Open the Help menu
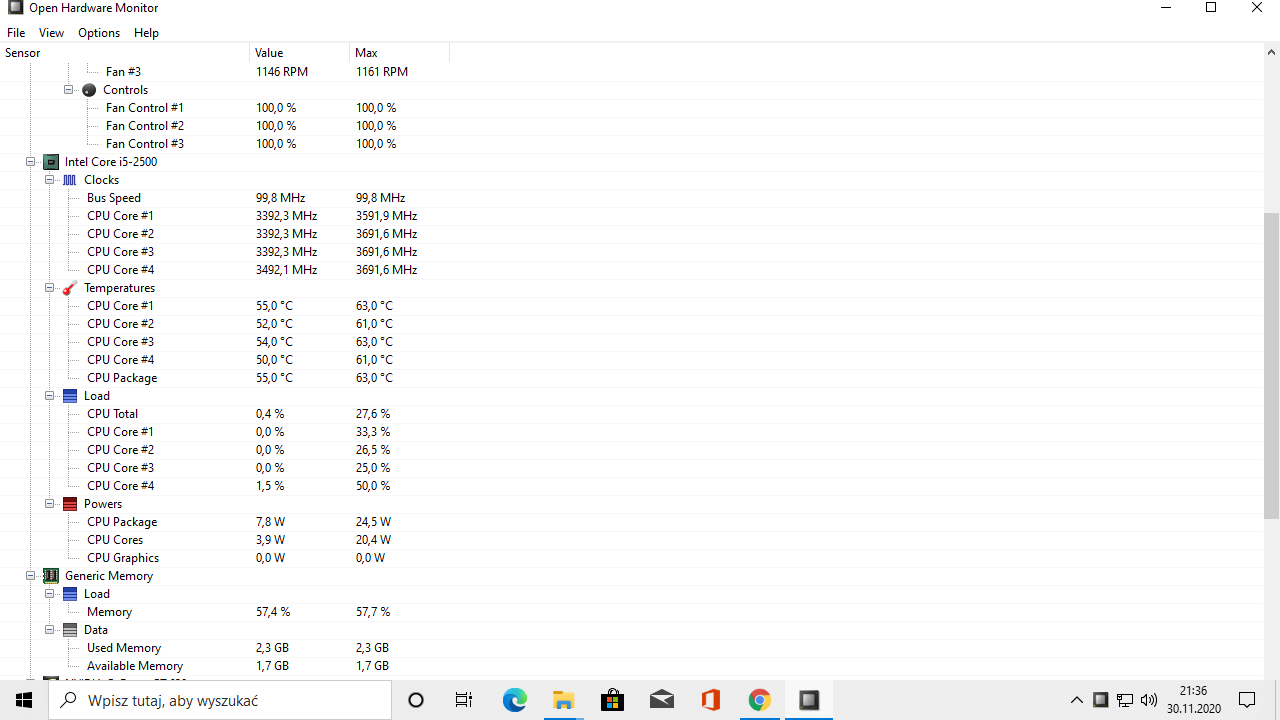This screenshot has height=720, width=1280. pos(146,33)
